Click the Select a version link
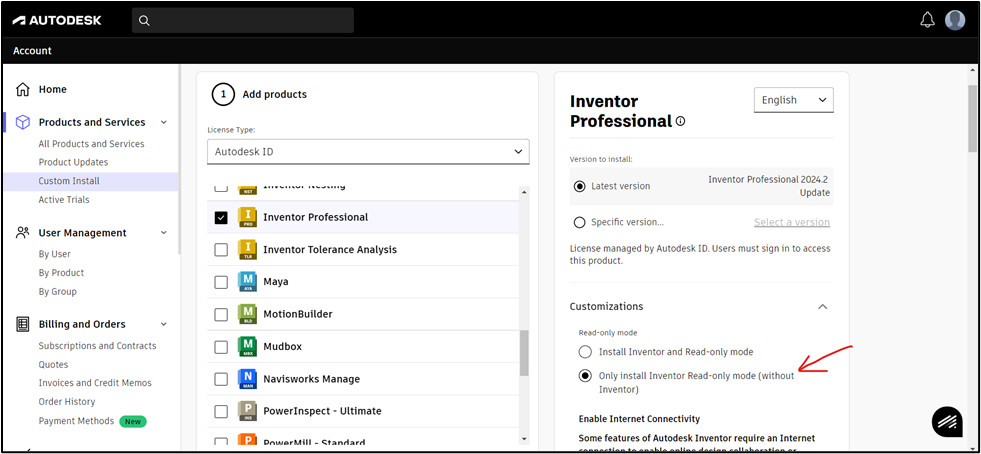Image resolution: width=981 pixels, height=454 pixels. pos(791,222)
